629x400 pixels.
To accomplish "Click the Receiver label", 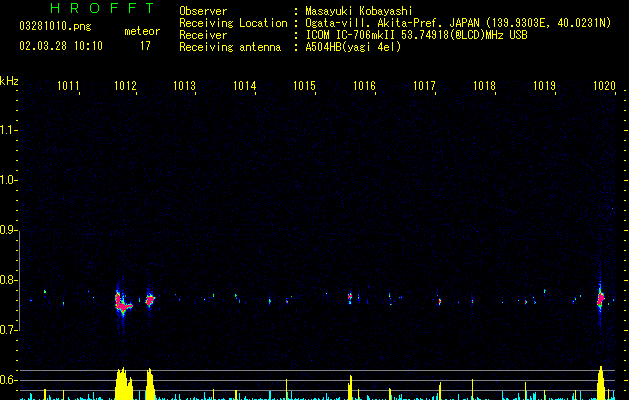I will tap(203, 35).
